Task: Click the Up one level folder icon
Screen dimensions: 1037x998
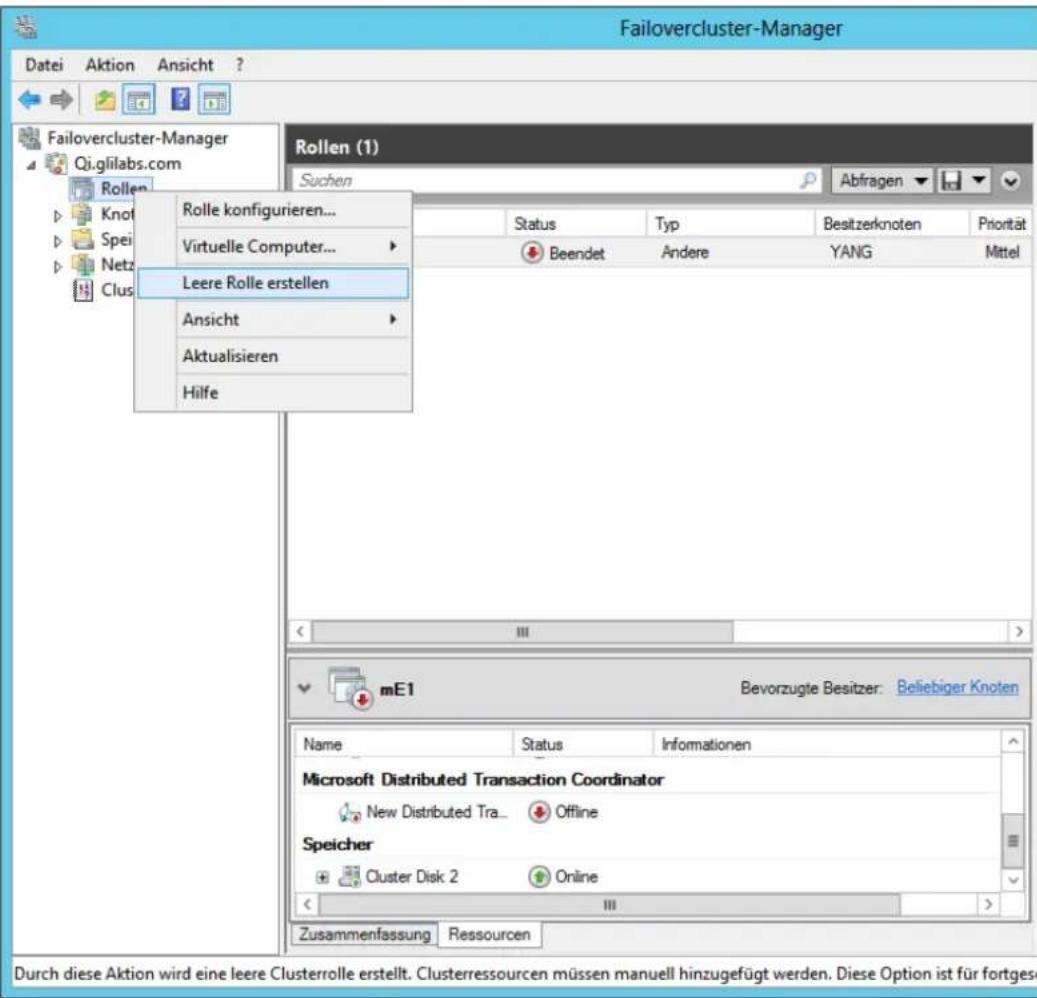Action: tap(104, 101)
